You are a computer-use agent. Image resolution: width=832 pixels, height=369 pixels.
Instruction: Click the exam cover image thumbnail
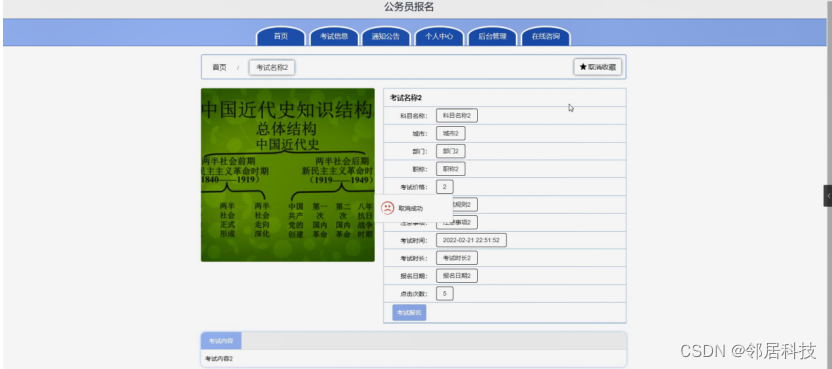[288, 175]
